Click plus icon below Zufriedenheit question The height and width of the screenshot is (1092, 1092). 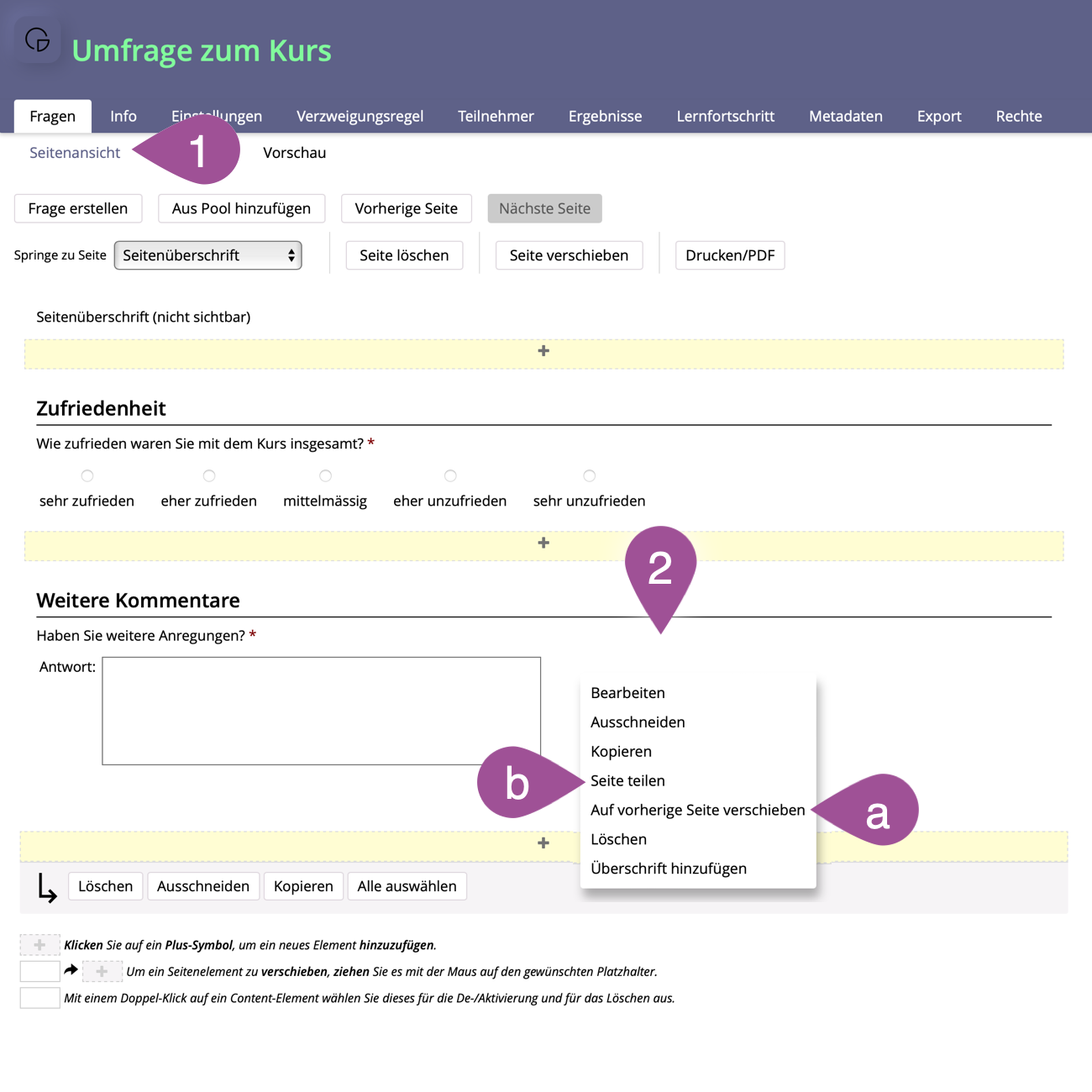(x=543, y=543)
